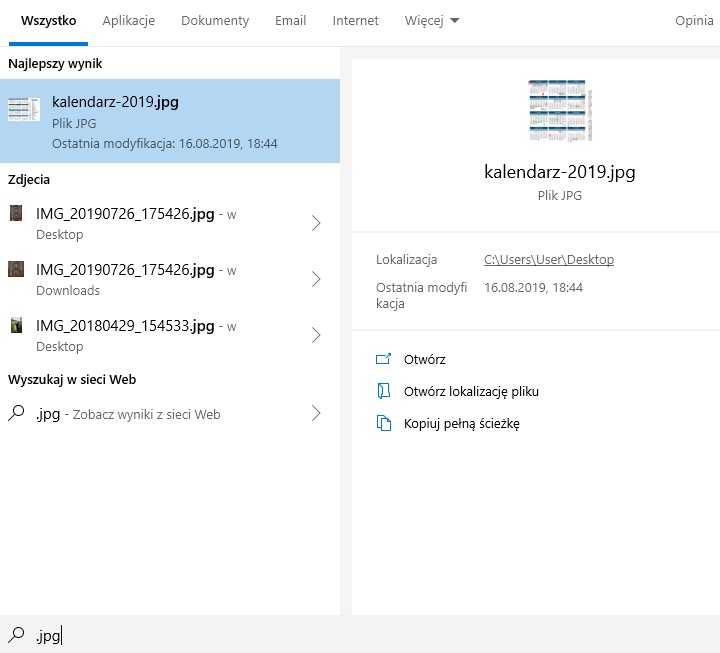Click the thumbnail icon of IMG_20180429_154533.jpg
The image size is (720, 653).
(17, 325)
